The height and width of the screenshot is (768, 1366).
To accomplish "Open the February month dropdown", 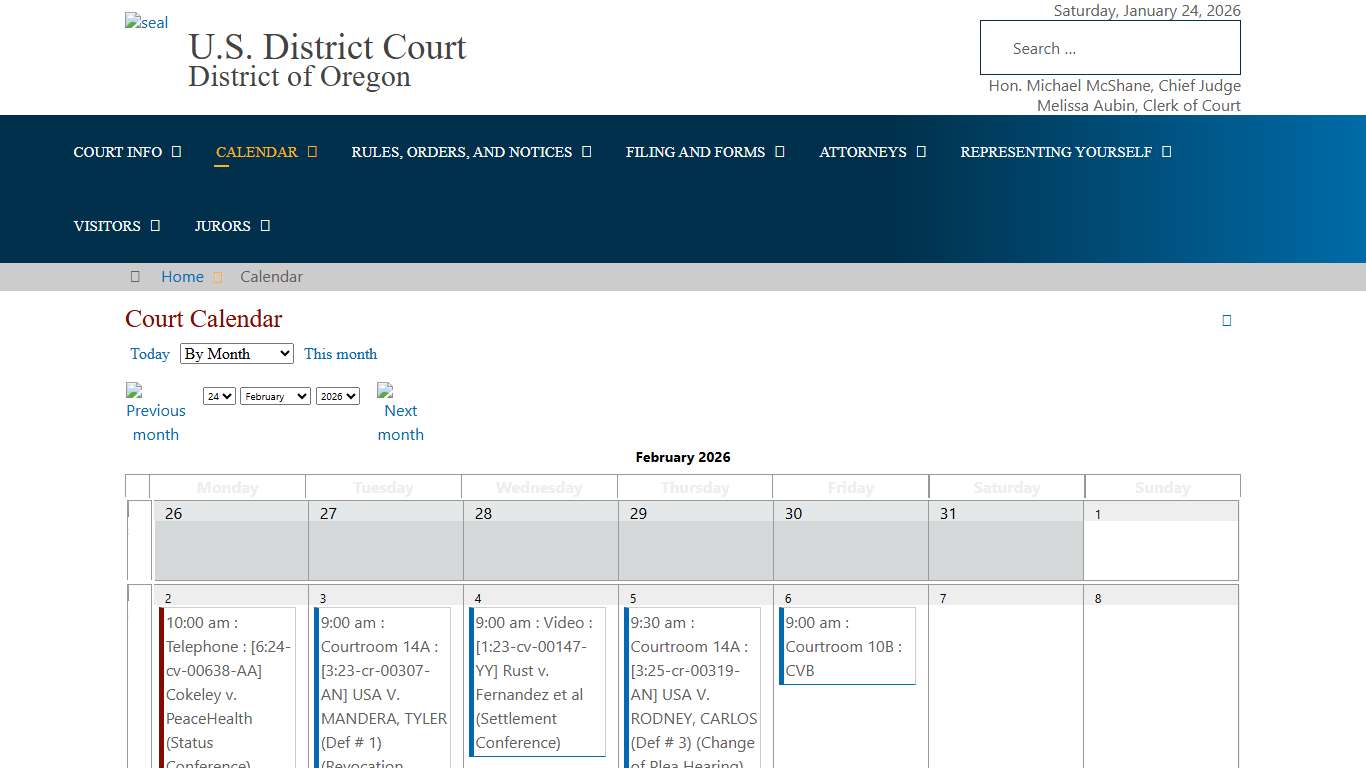I will pyautogui.click(x=275, y=397).
